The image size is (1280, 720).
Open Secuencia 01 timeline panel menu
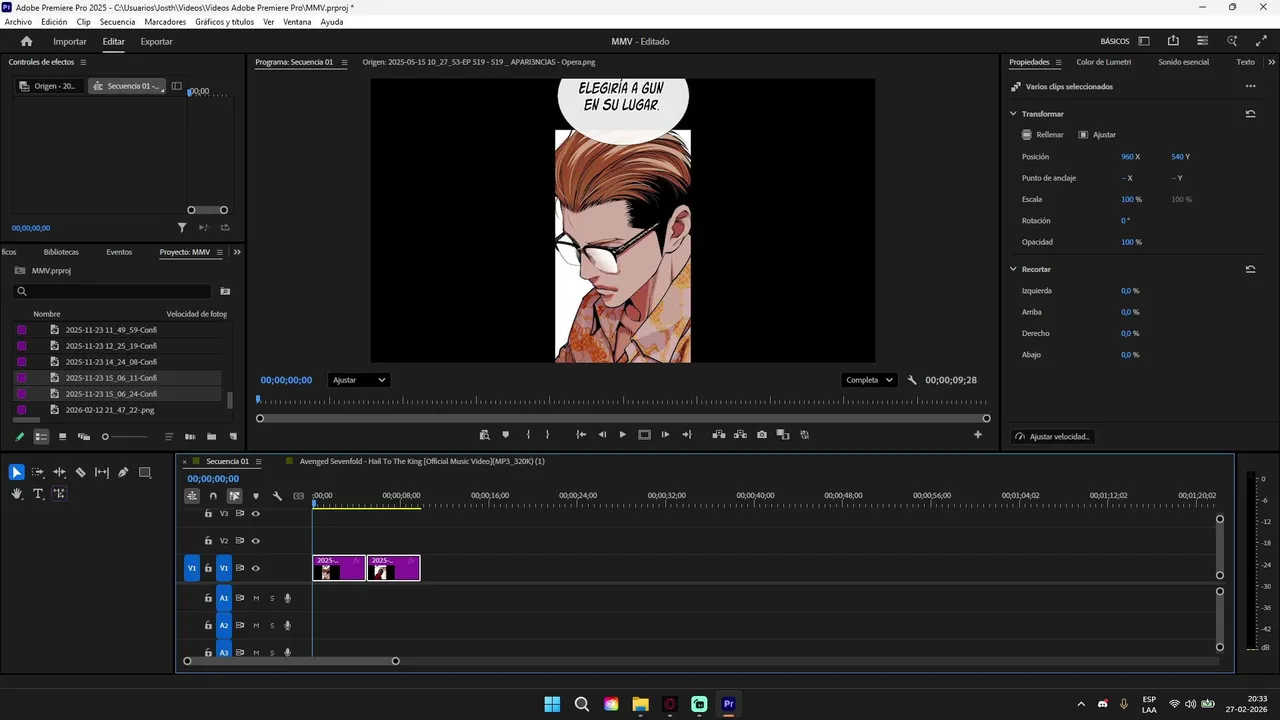[x=258, y=461]
